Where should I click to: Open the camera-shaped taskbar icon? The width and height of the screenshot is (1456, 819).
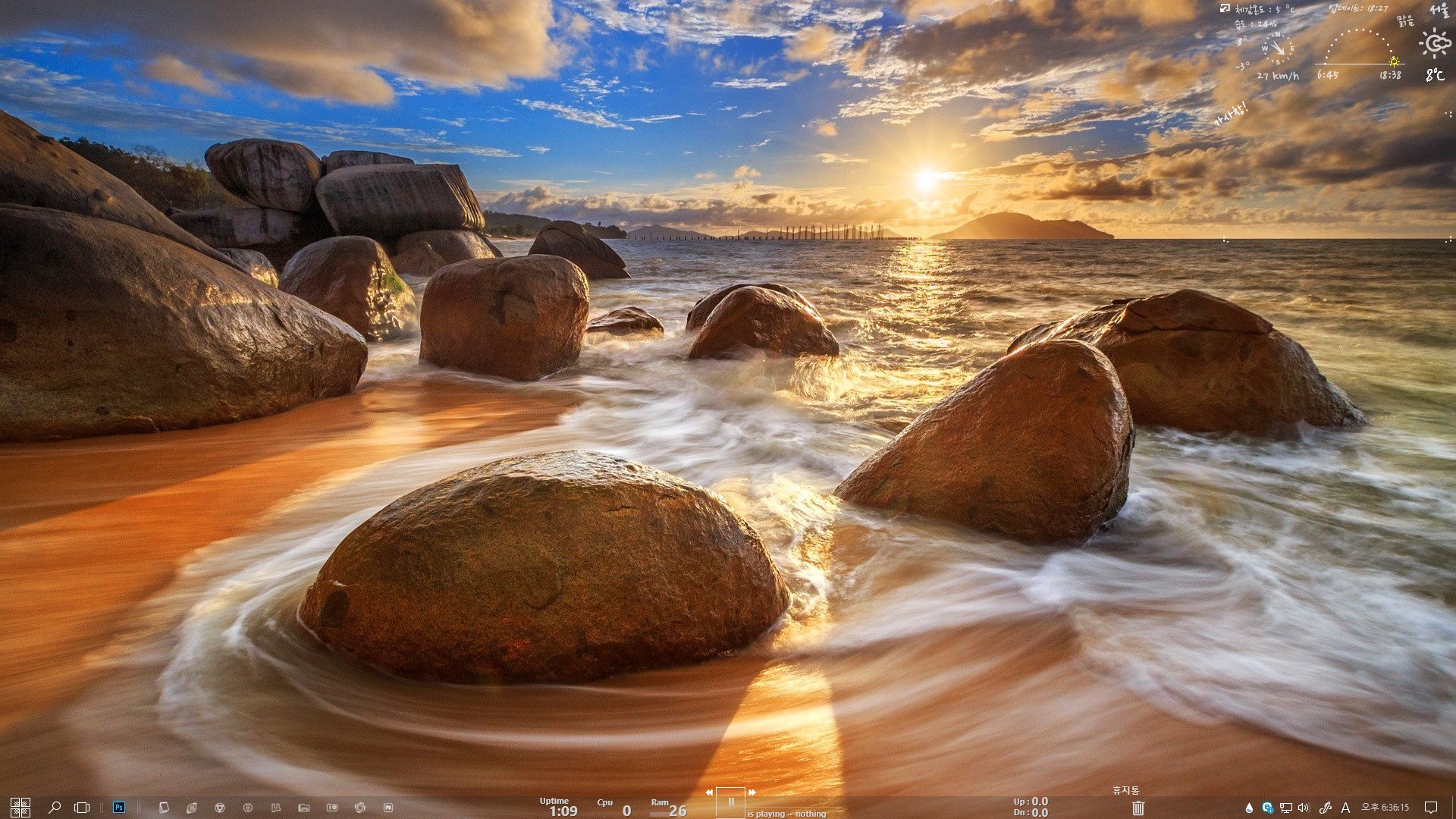(332, 808)
